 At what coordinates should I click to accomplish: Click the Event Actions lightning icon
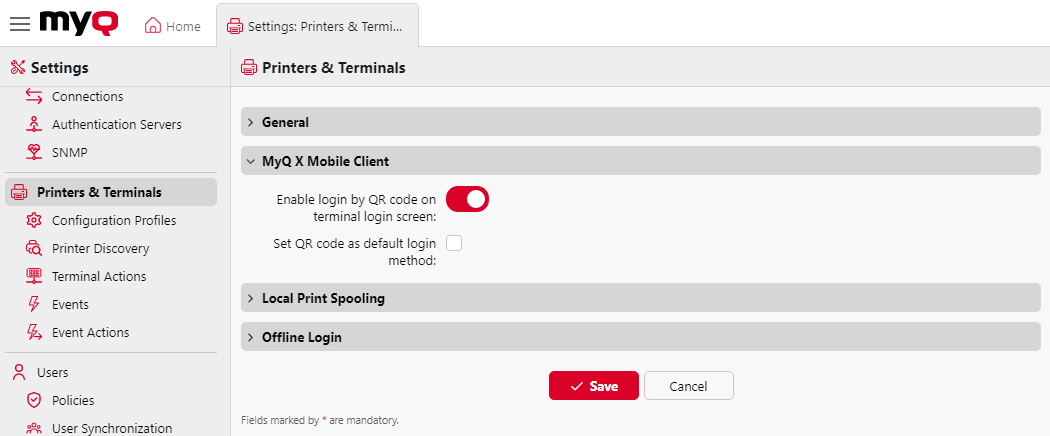click(x=34, y=333)
